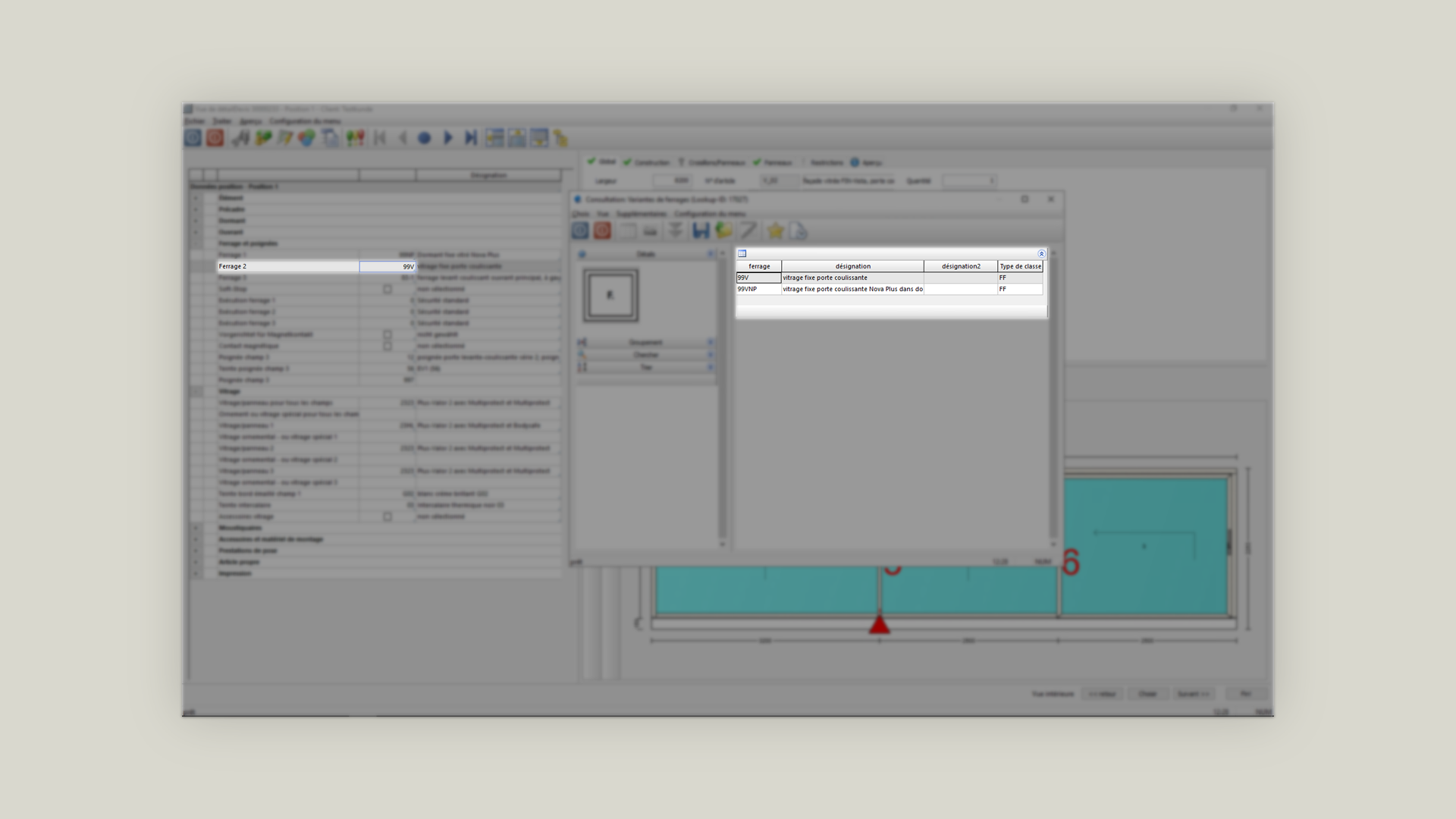
Task: Switch to the Construction tab
Action: tap(647, 162)
